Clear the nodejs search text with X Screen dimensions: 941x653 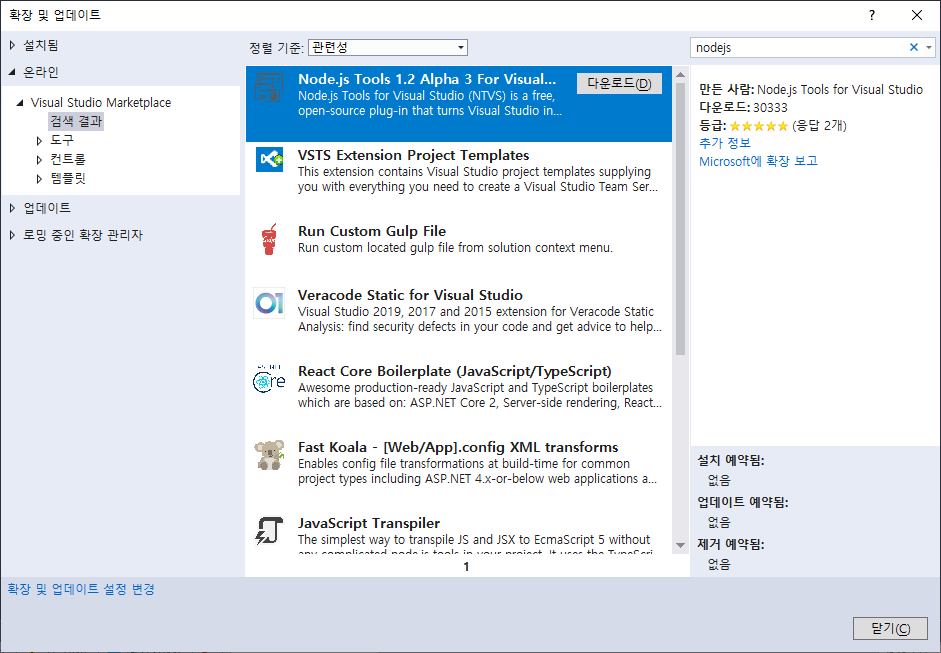(913, 47)
